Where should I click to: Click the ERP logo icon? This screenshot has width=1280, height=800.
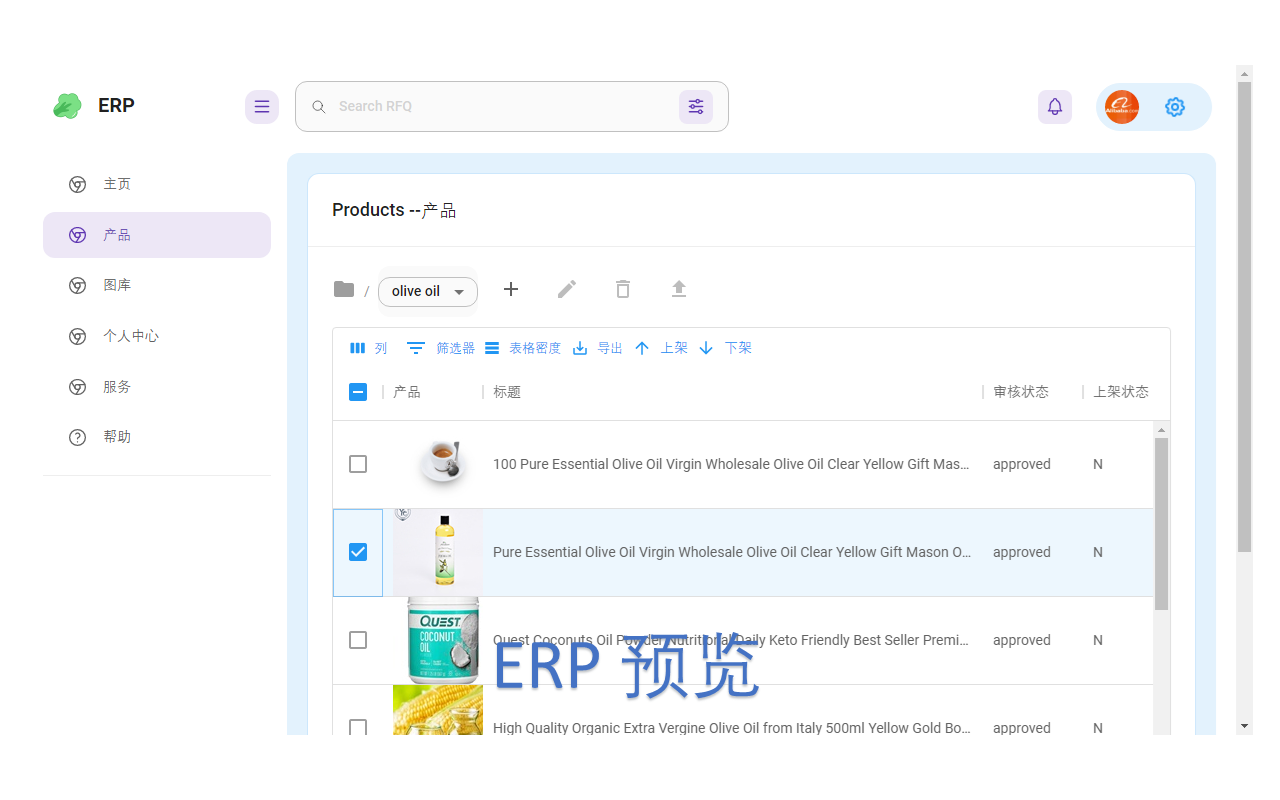(x=67, y=106)
